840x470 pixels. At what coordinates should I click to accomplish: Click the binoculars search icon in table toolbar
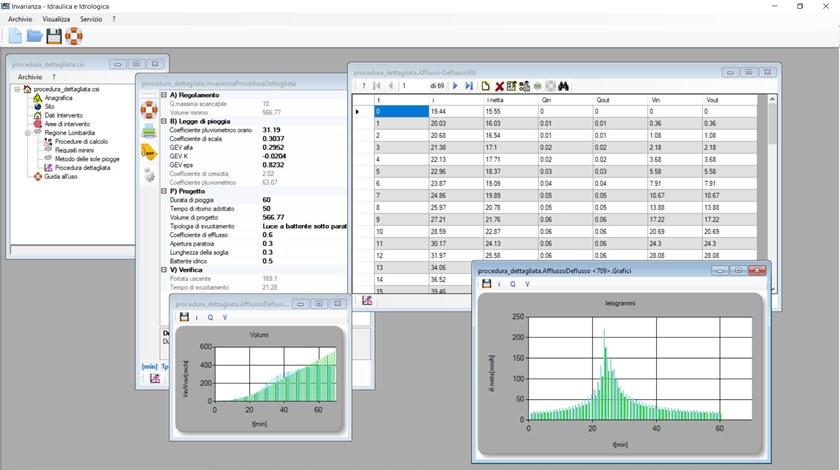564,87
